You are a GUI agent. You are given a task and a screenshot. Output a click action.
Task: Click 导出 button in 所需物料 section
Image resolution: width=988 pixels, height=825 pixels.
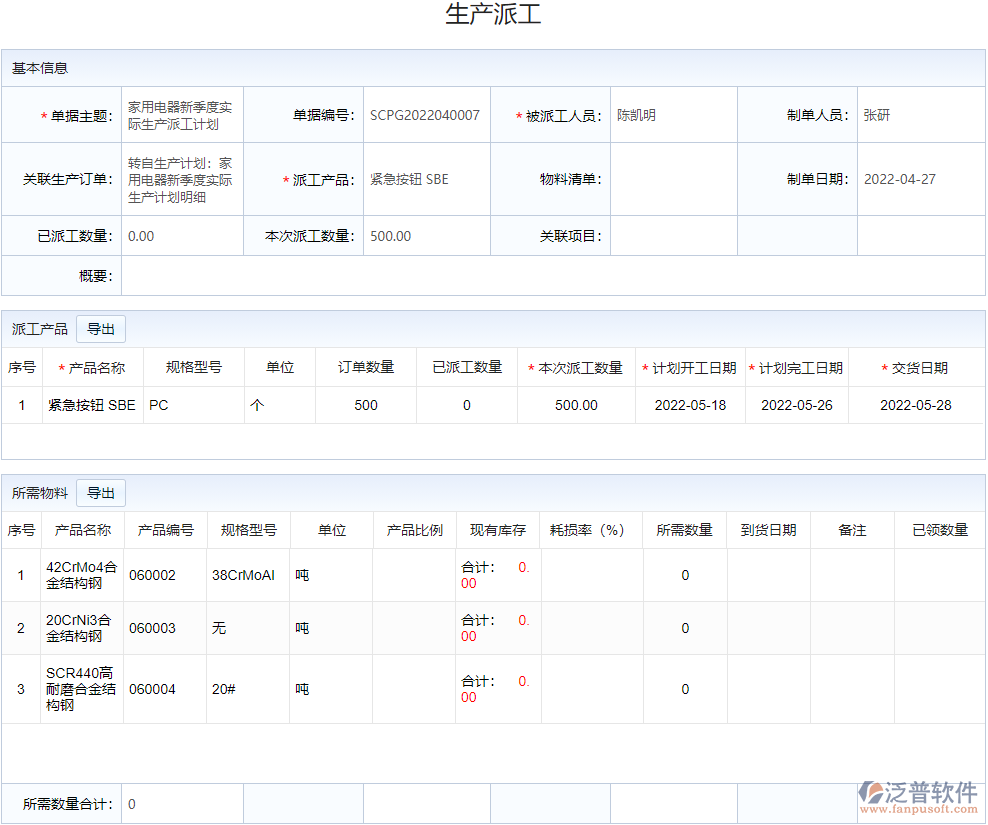pyautogui.click(x=101, y=493)
